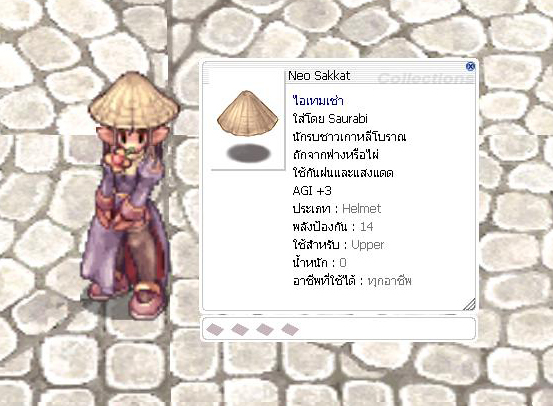
Task: Click the straw hat on the character
Action: pyautogui.click(x=134, y=101)
